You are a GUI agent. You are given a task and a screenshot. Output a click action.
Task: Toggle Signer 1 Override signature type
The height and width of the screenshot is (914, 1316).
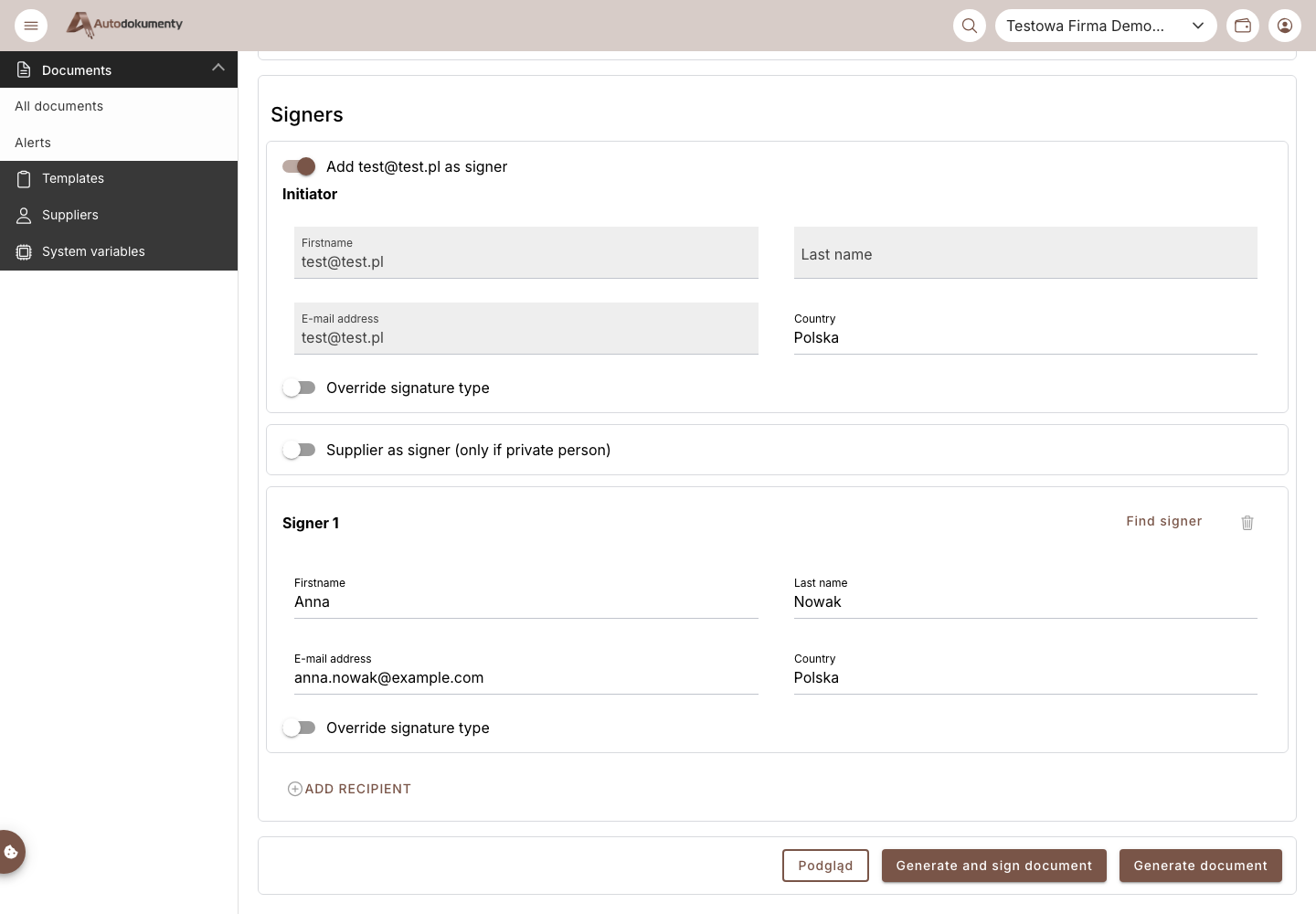[x=299, y=728]
